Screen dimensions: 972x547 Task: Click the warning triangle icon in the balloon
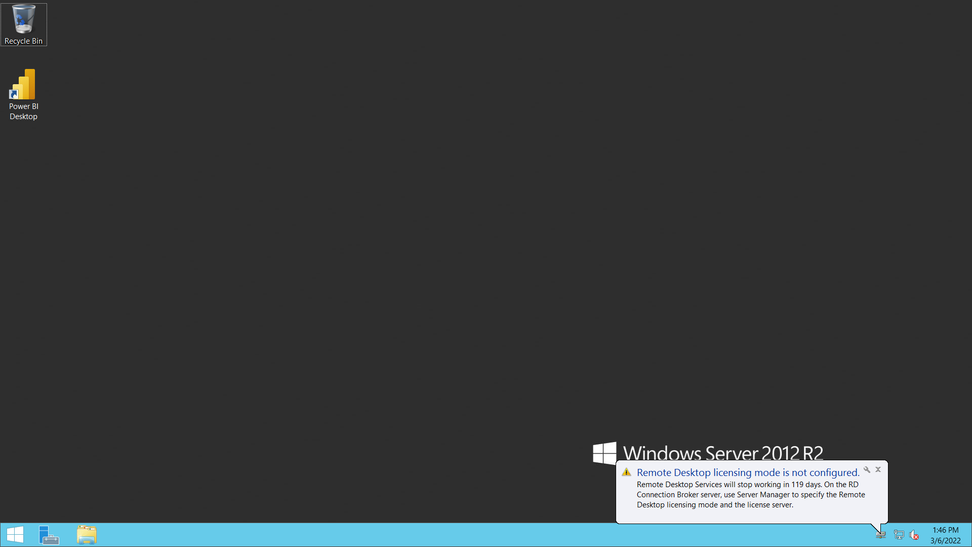[626, 473]
